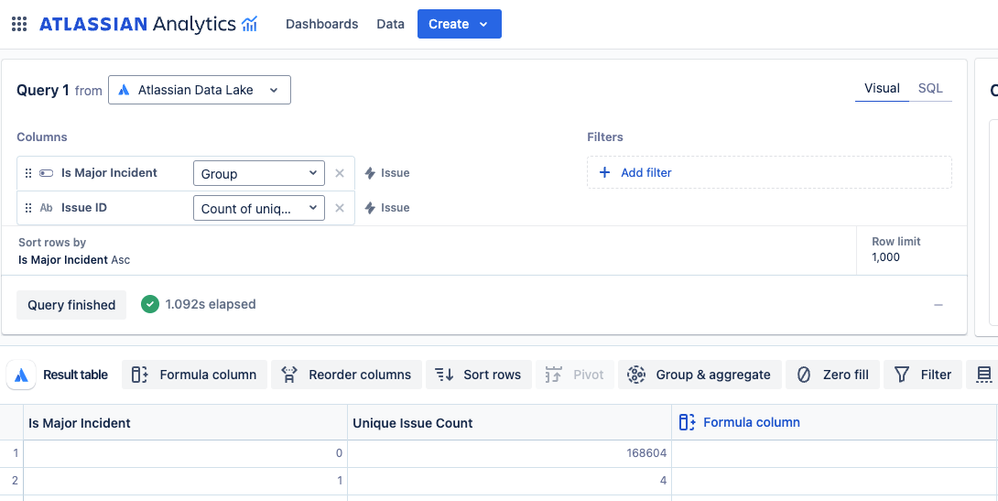The image size is (998, 501).
Task: Switch to the SQL tab
Action: pos(931,88)
